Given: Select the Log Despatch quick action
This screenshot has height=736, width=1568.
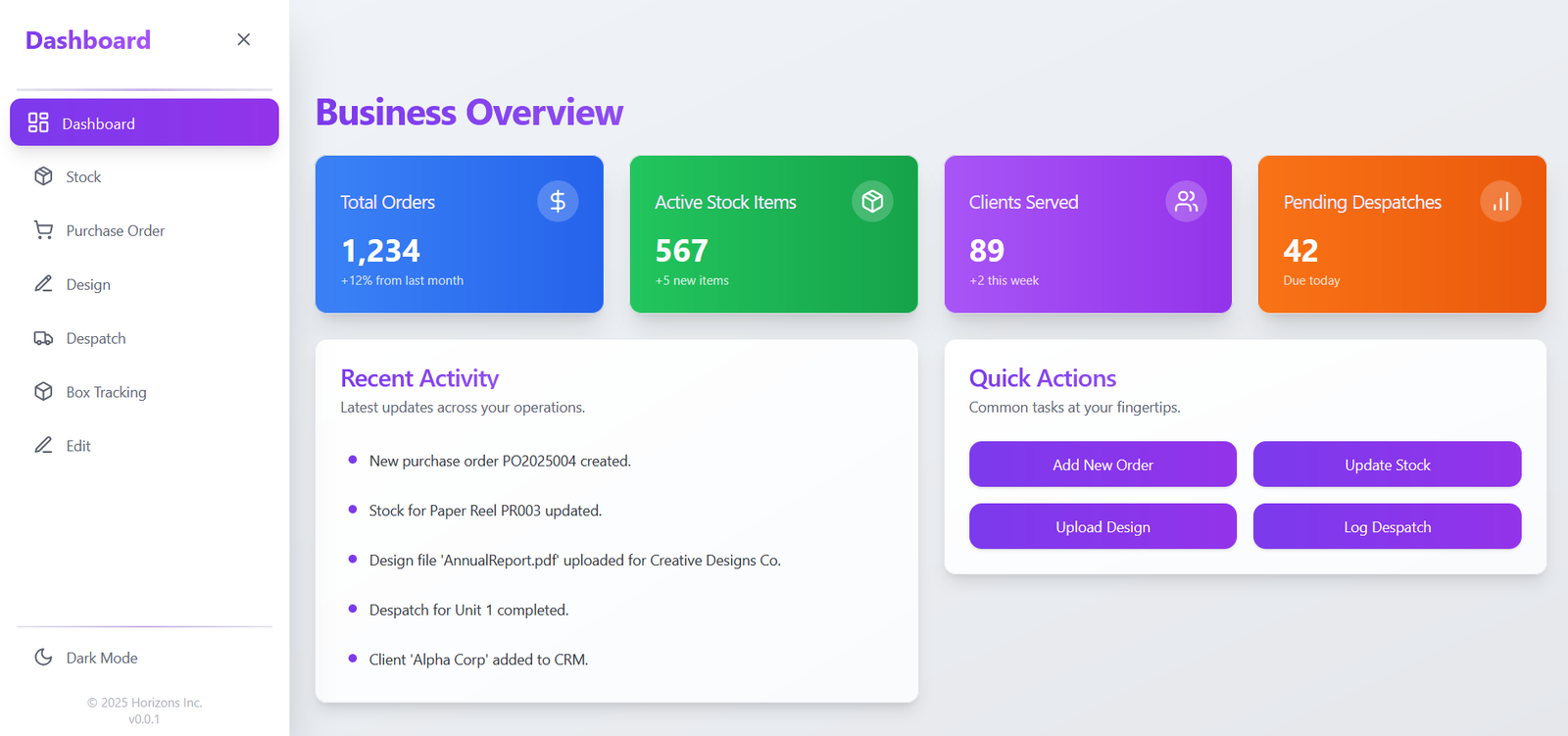Looking at the screenshot, I should [x=1387, y=526].
